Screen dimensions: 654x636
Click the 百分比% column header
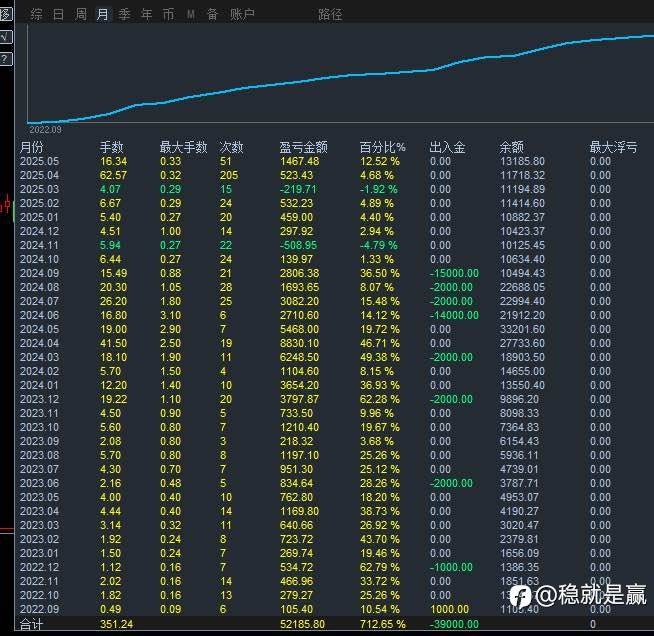point(382,147)
